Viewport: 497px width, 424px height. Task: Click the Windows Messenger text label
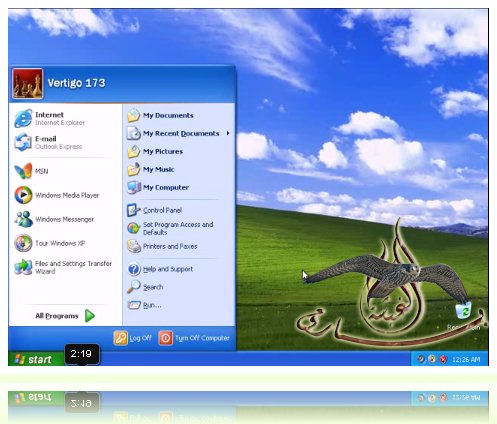65,219
